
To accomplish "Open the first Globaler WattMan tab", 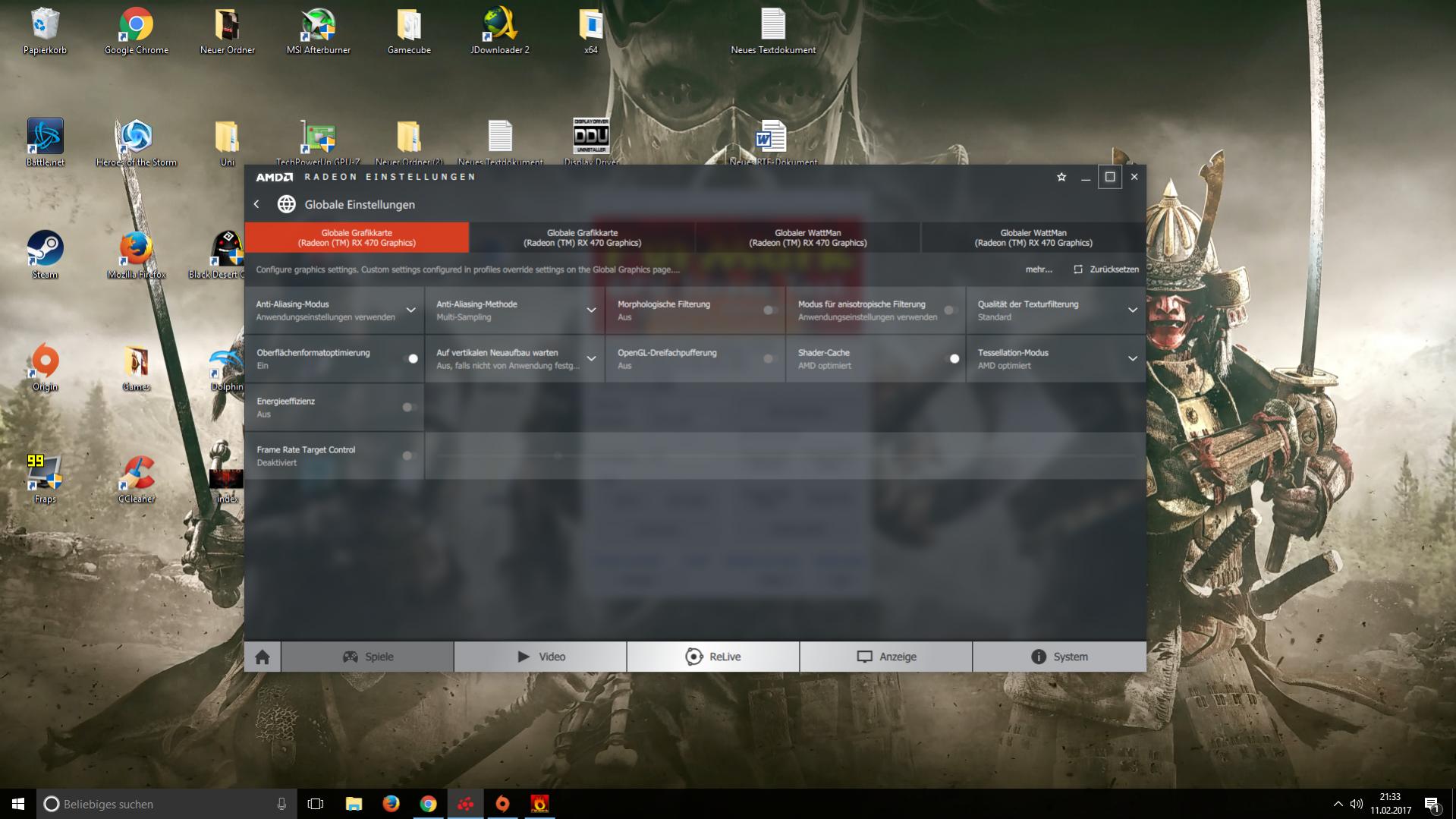I will 808,238.
